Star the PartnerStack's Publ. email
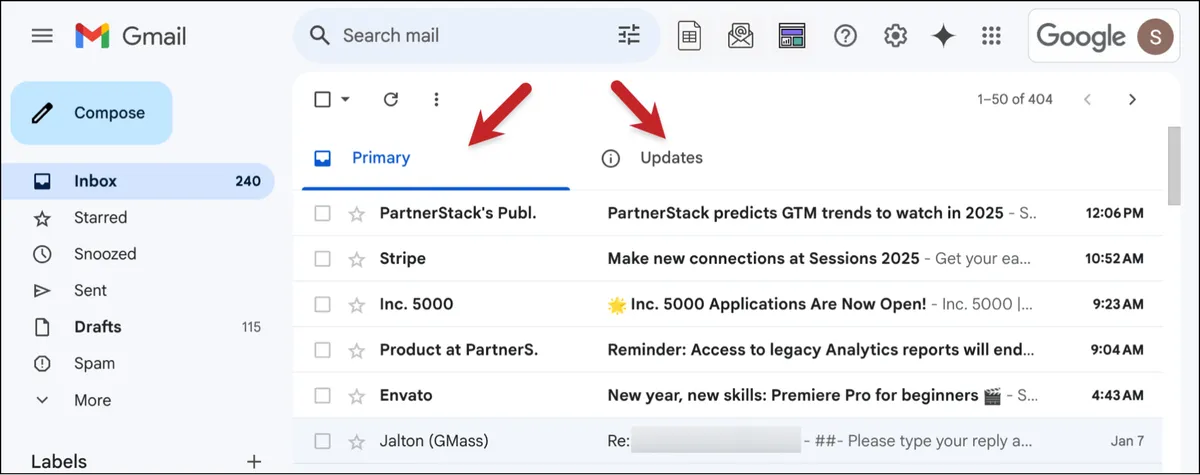Viewport: 1200px width, 475px height. (x=356, y=213)
